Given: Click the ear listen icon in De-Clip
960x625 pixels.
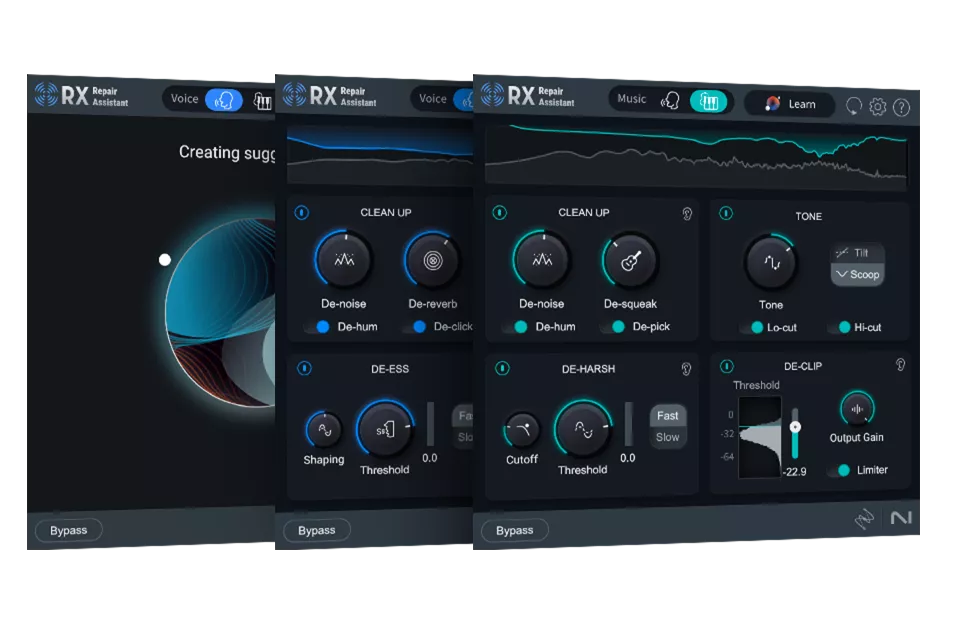Looking at the screenshot, I should click(900, 364).
